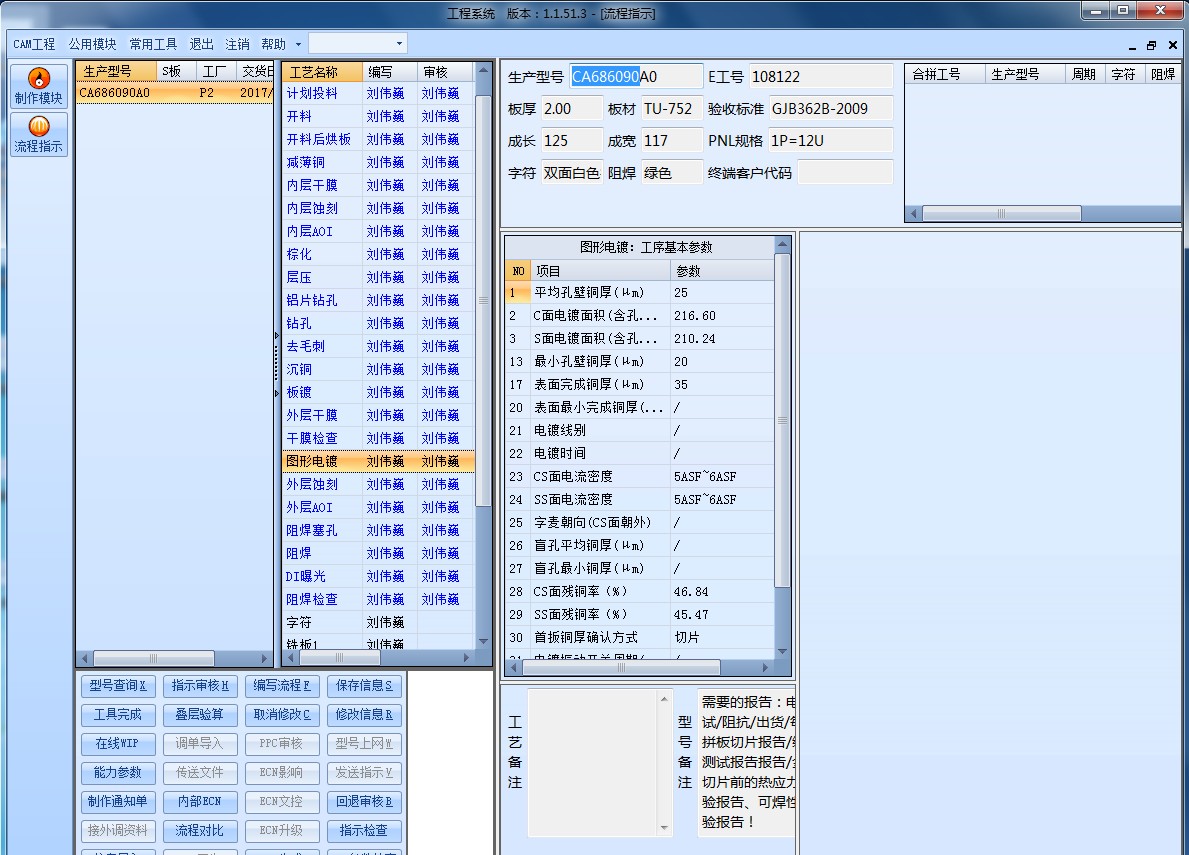The height and width of the screenshot is (855, 1189).
Task: Select the 开料后烘板 process row
Action: (378, 139)
